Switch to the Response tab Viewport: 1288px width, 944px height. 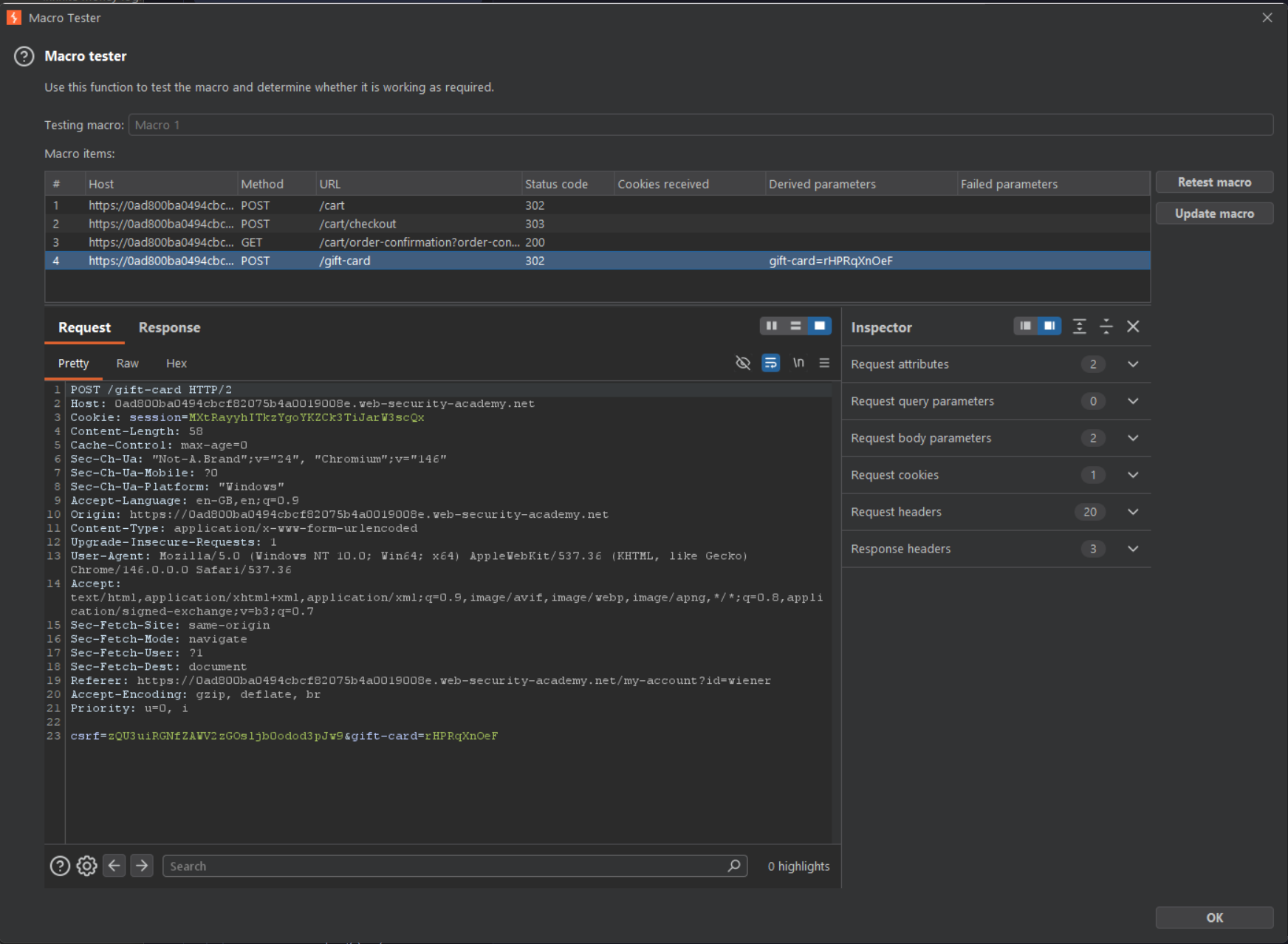point(169,327)
